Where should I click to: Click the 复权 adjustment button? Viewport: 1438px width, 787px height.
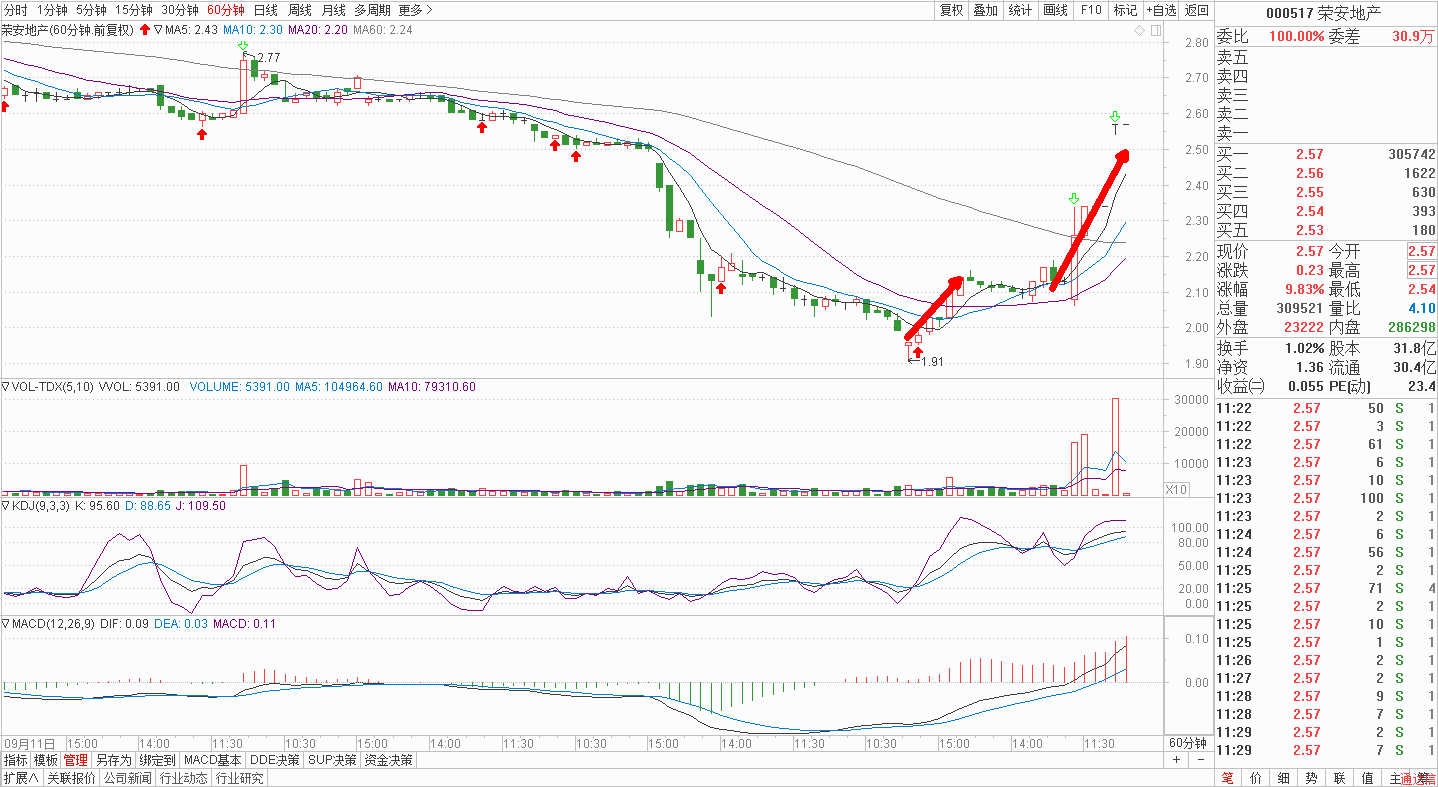(x=951, y=10)
